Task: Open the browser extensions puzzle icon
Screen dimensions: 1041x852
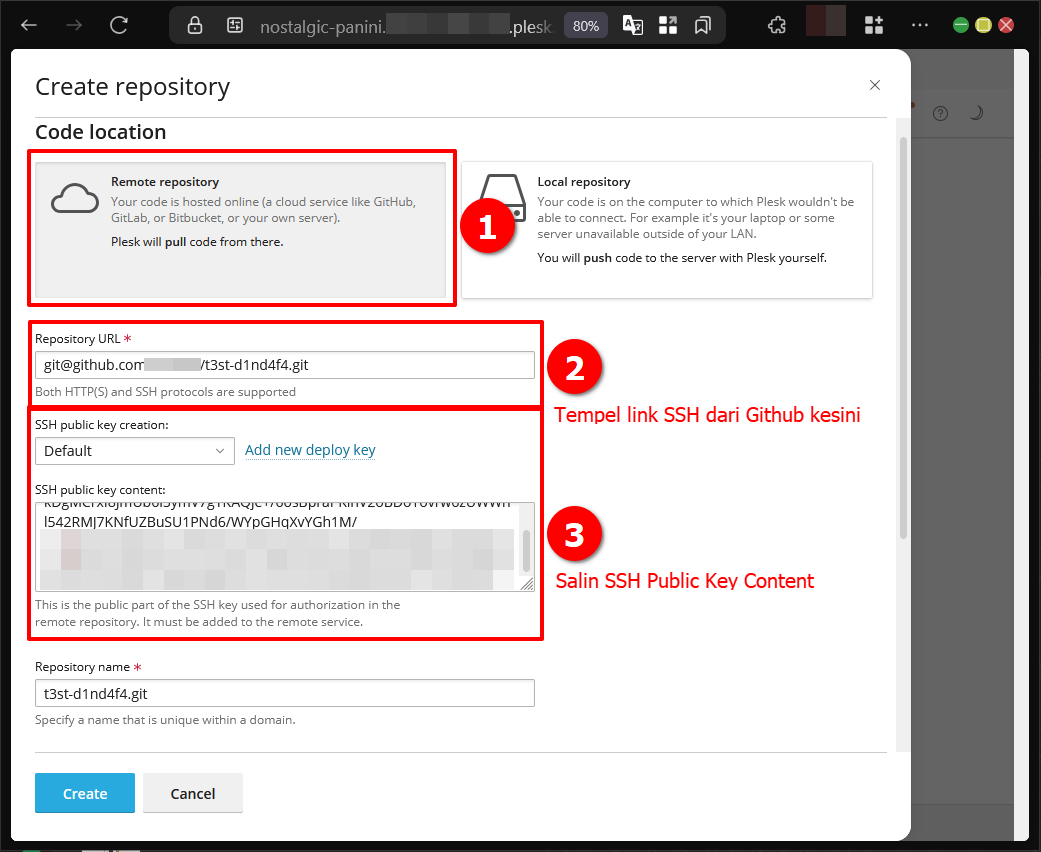Action: (x=776, y=26)
